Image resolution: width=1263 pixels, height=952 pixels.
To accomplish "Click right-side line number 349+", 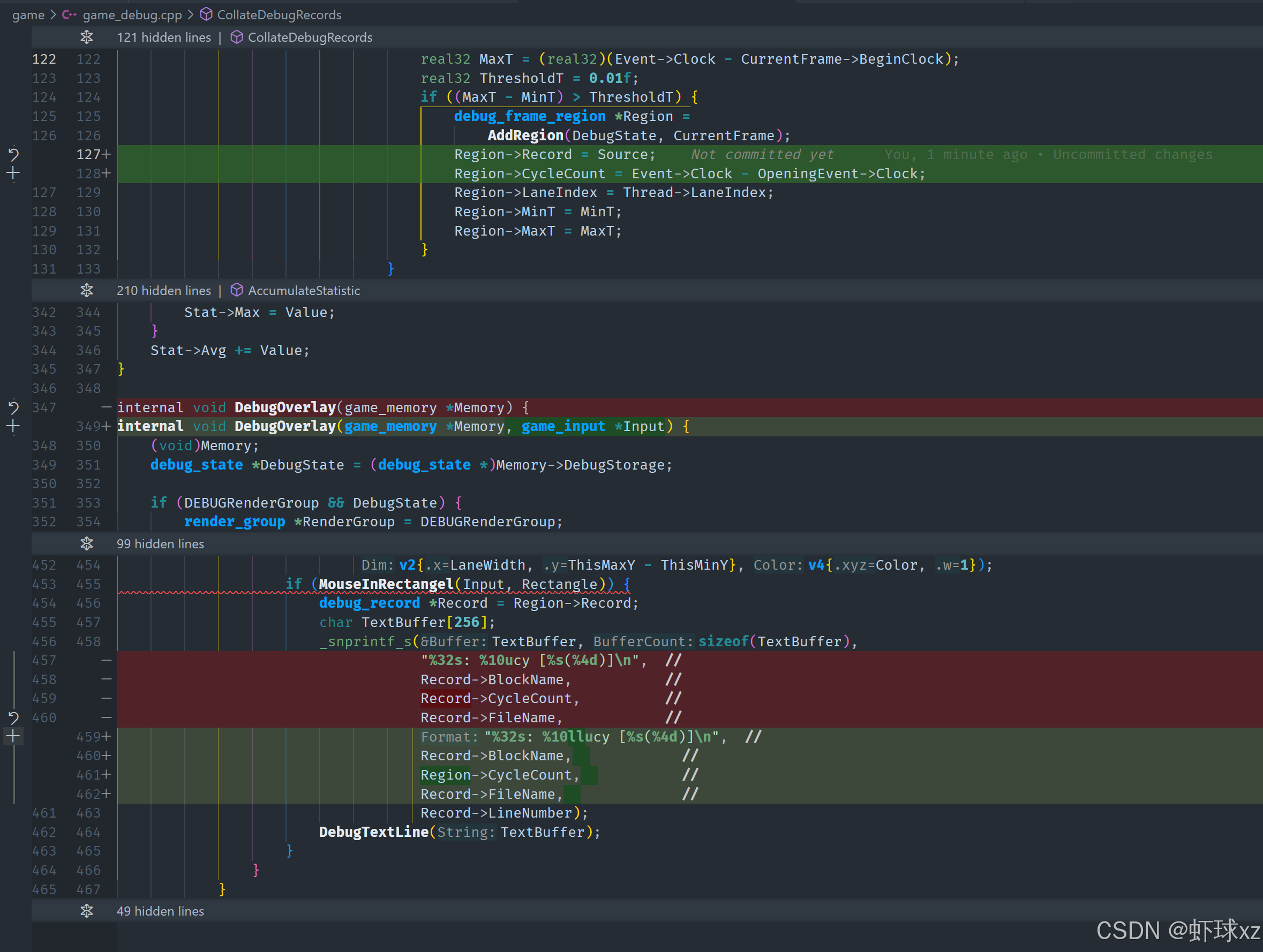I will (x=93, y=426).
